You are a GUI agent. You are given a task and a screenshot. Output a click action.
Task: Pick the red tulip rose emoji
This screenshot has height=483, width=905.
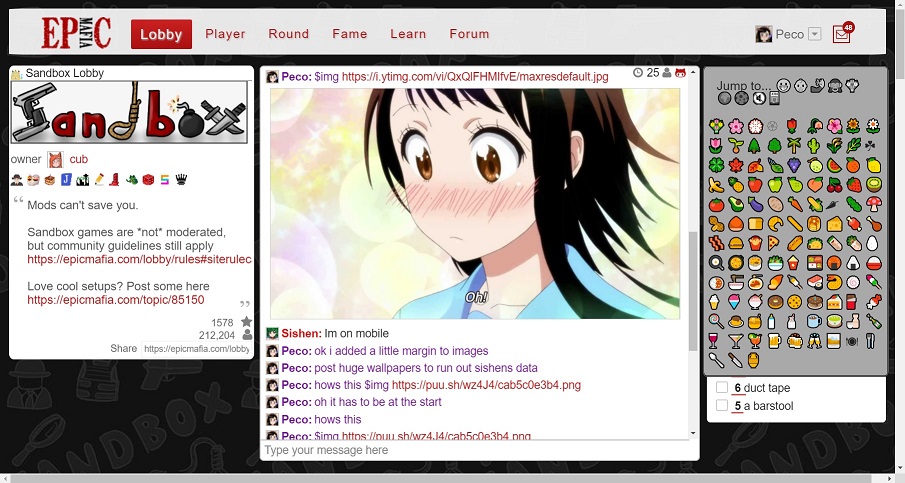pyautogui.click(x=792, y=125)
